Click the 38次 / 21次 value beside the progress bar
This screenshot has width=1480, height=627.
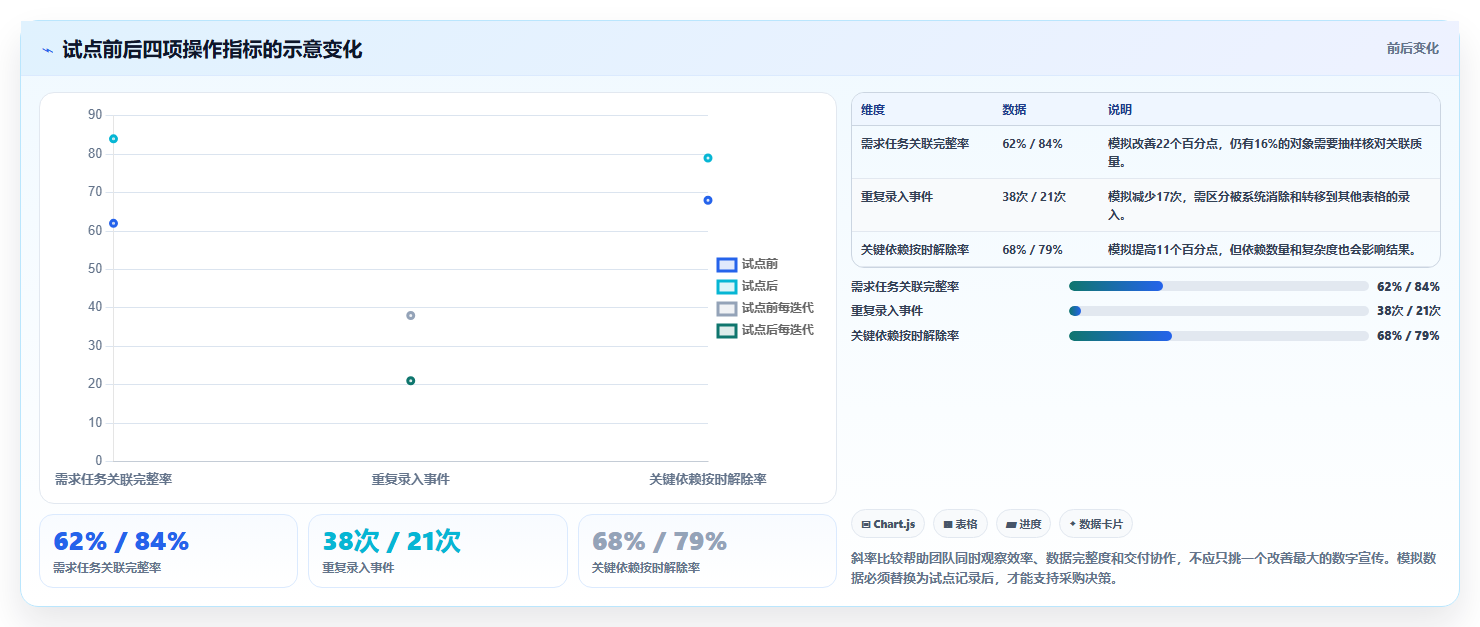click(1408, 311)
